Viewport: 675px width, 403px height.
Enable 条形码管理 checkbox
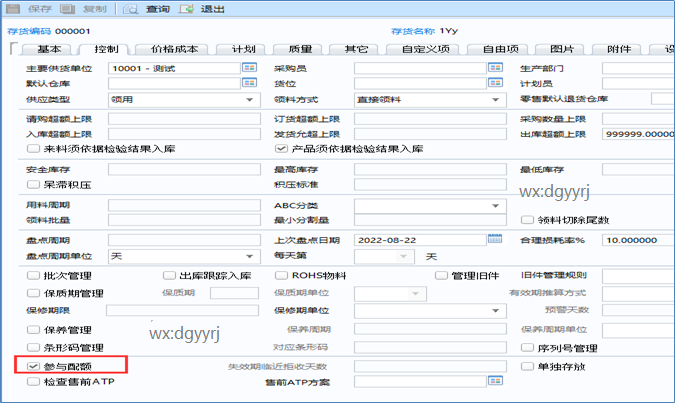33,347
